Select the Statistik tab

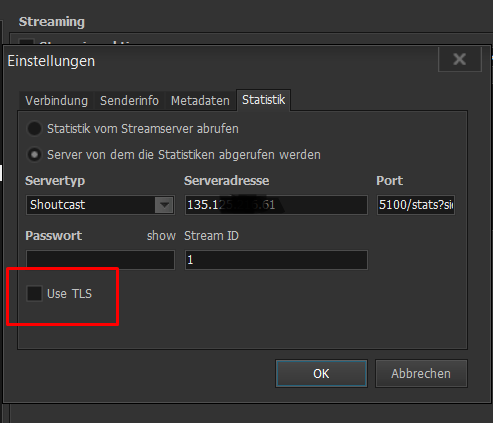click(263, 100)
